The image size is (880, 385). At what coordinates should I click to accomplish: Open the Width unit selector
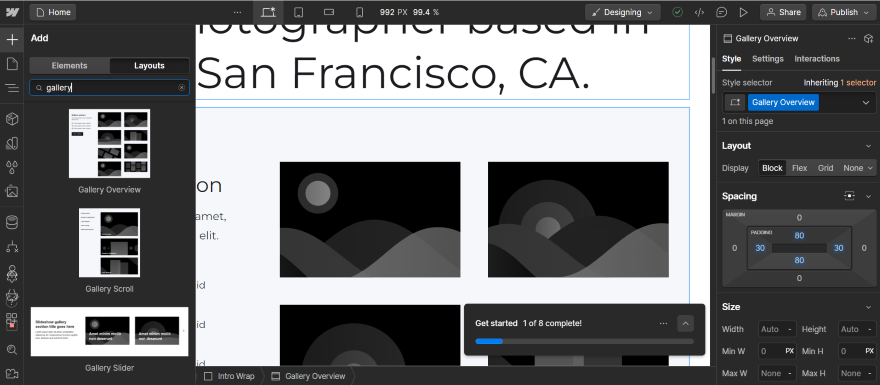pos(790,329)
